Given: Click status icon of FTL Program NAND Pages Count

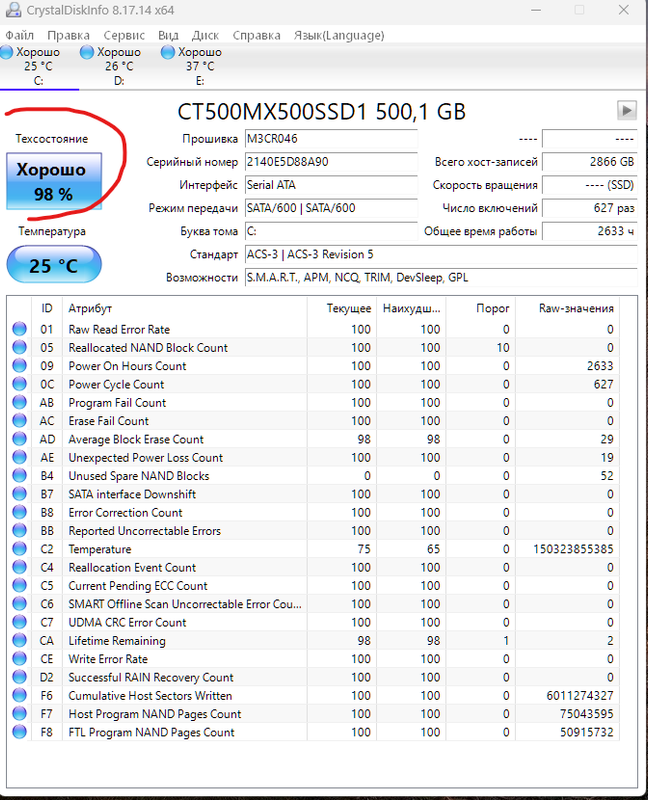Looking at the screenshot, I should click(x=19, y=732).
